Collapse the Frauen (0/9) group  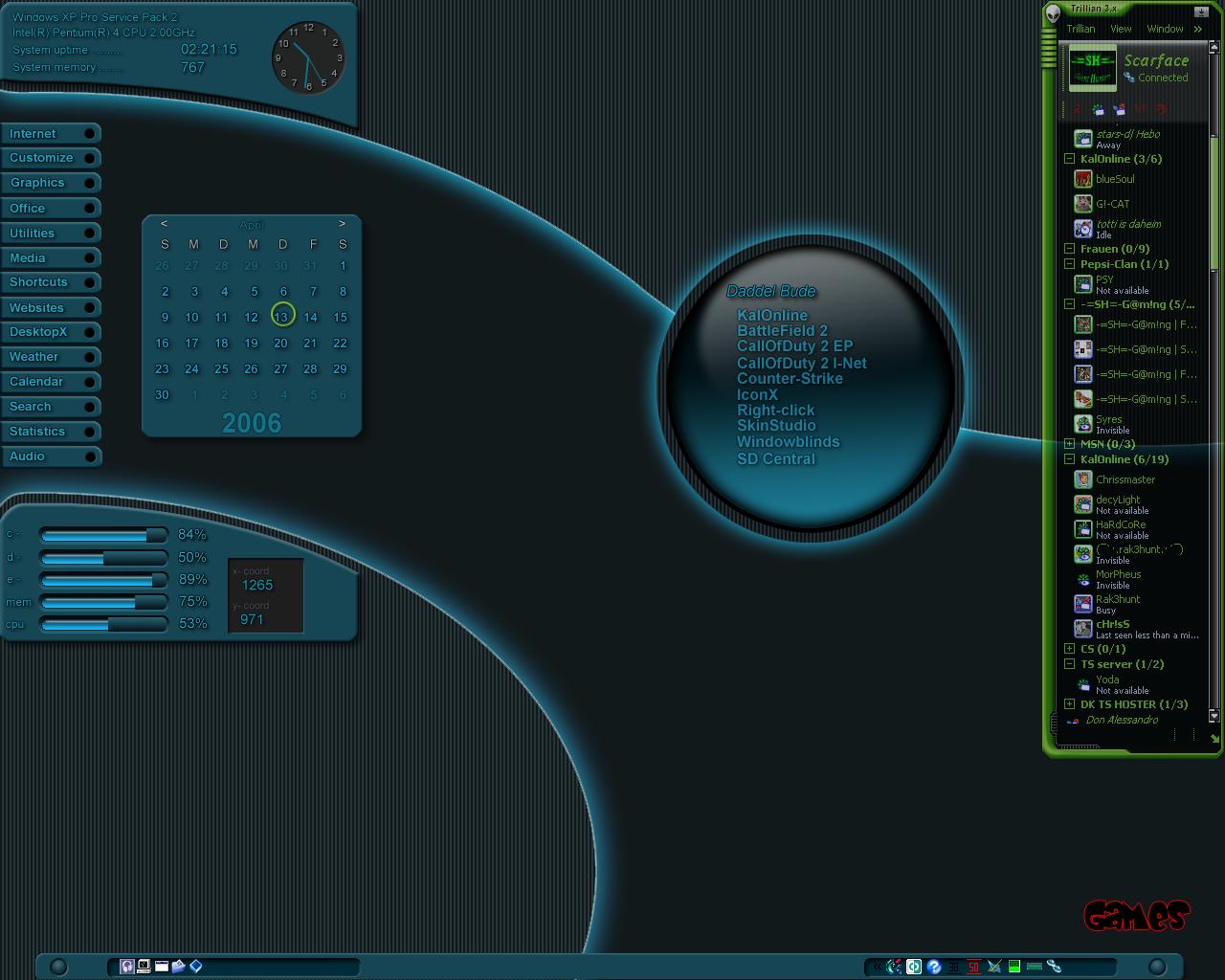[x=1069, y=249]
